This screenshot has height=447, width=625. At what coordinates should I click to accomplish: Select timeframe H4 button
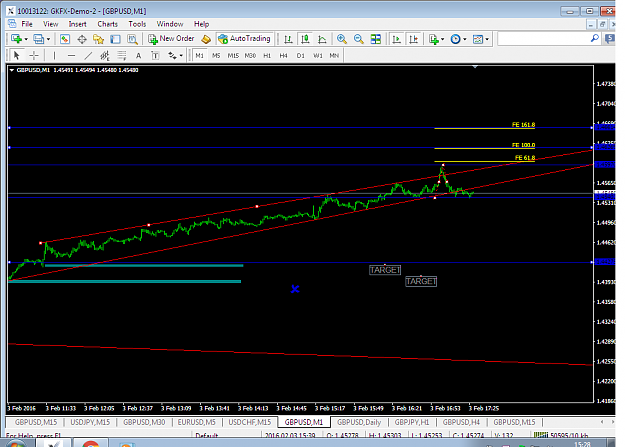click(x=283, y=56)
